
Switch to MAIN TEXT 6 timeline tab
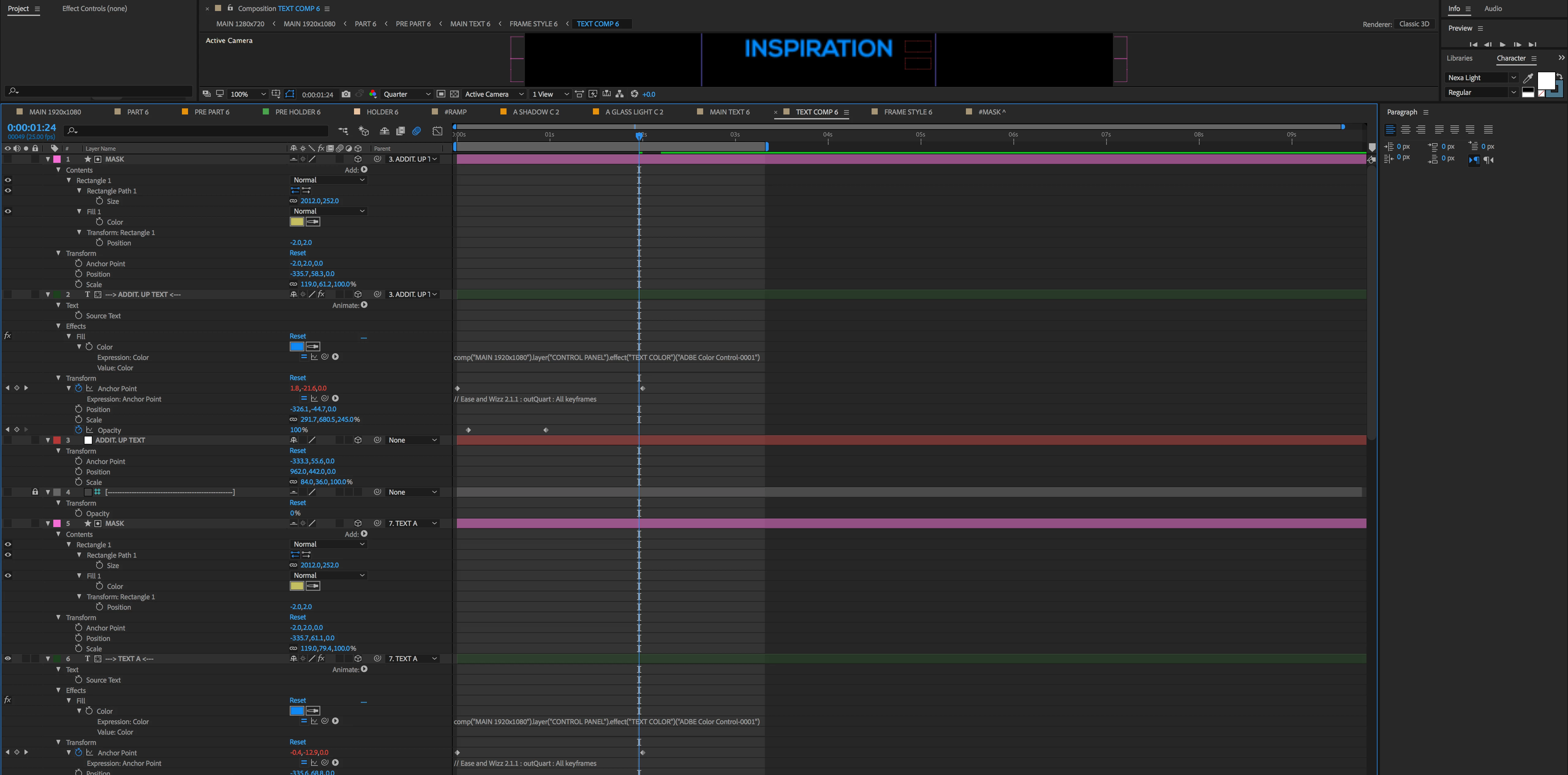tap(729, 112)
